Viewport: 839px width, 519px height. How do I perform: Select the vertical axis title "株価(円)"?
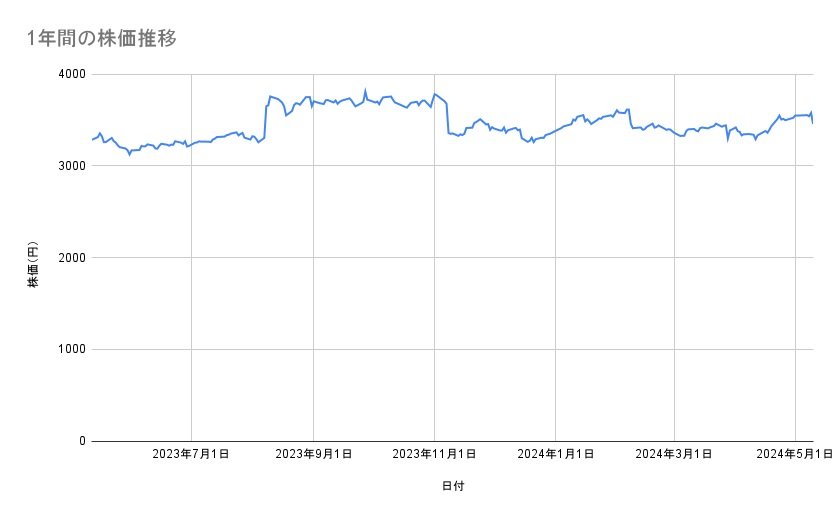pos(33,266)
